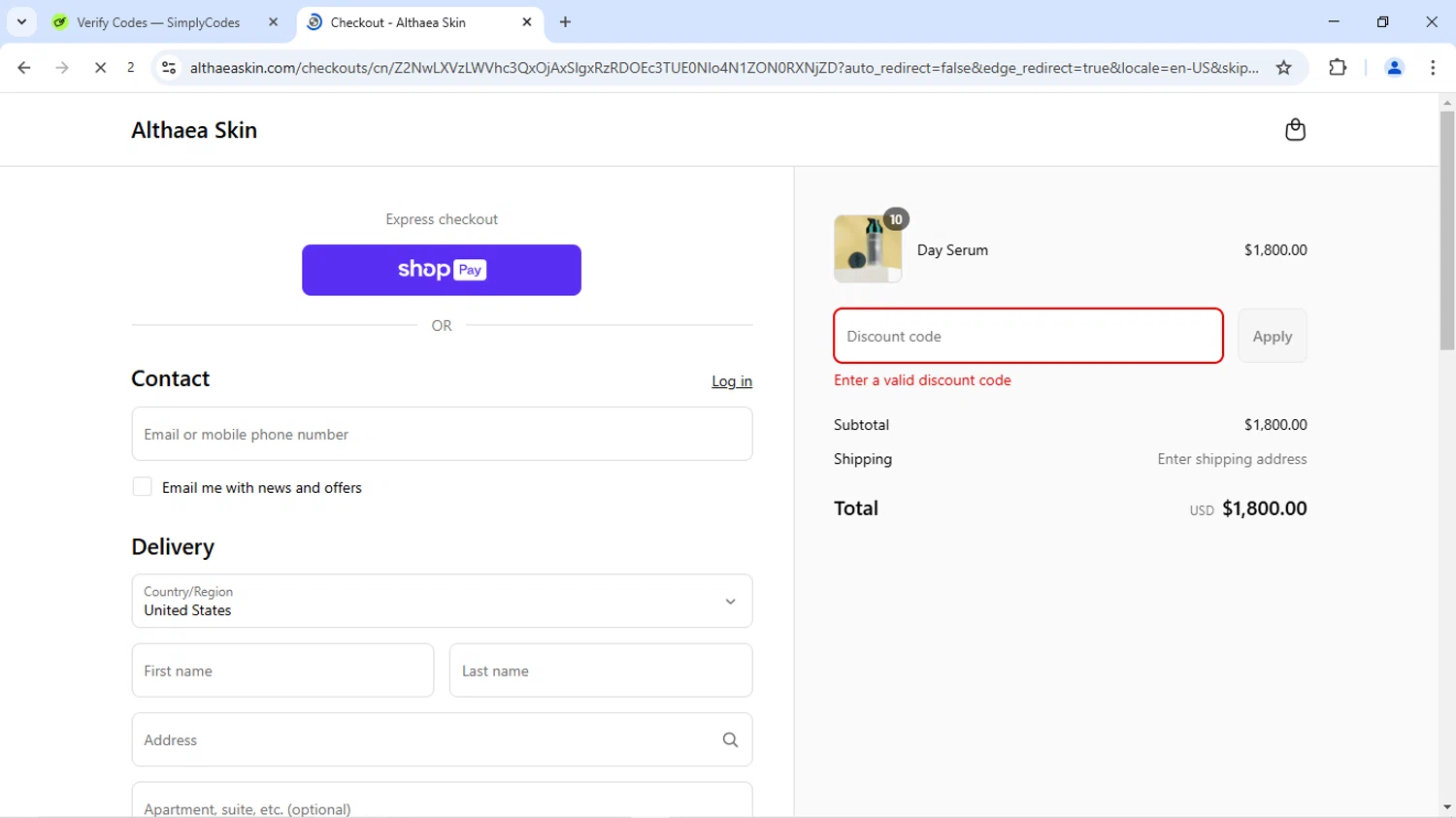View site information icon in address bar
This screenshot has width=1456, height=818.
coord(169,68)
